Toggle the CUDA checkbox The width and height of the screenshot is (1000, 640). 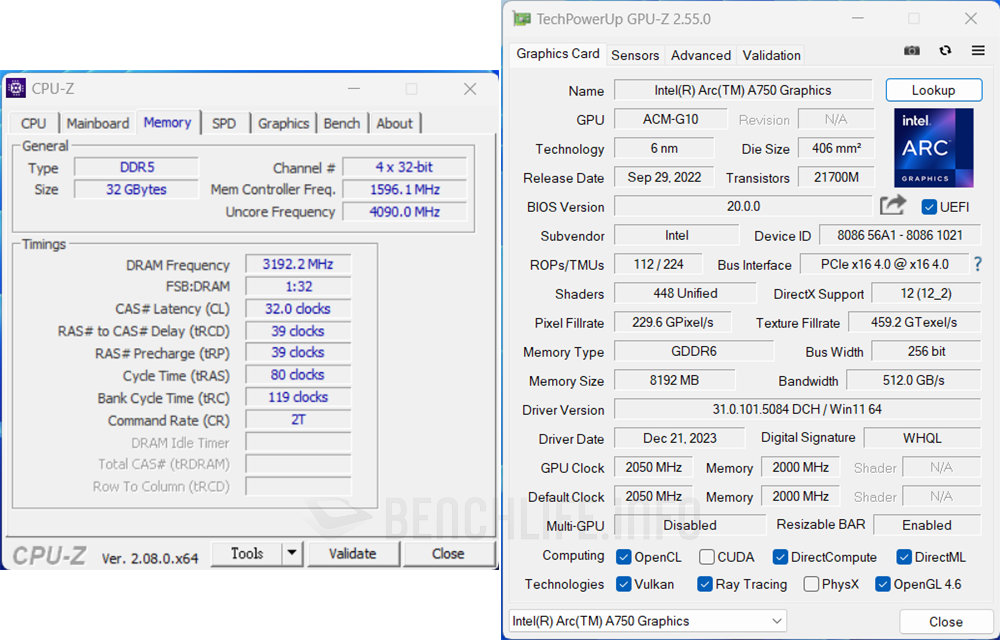tap(707, 557)
